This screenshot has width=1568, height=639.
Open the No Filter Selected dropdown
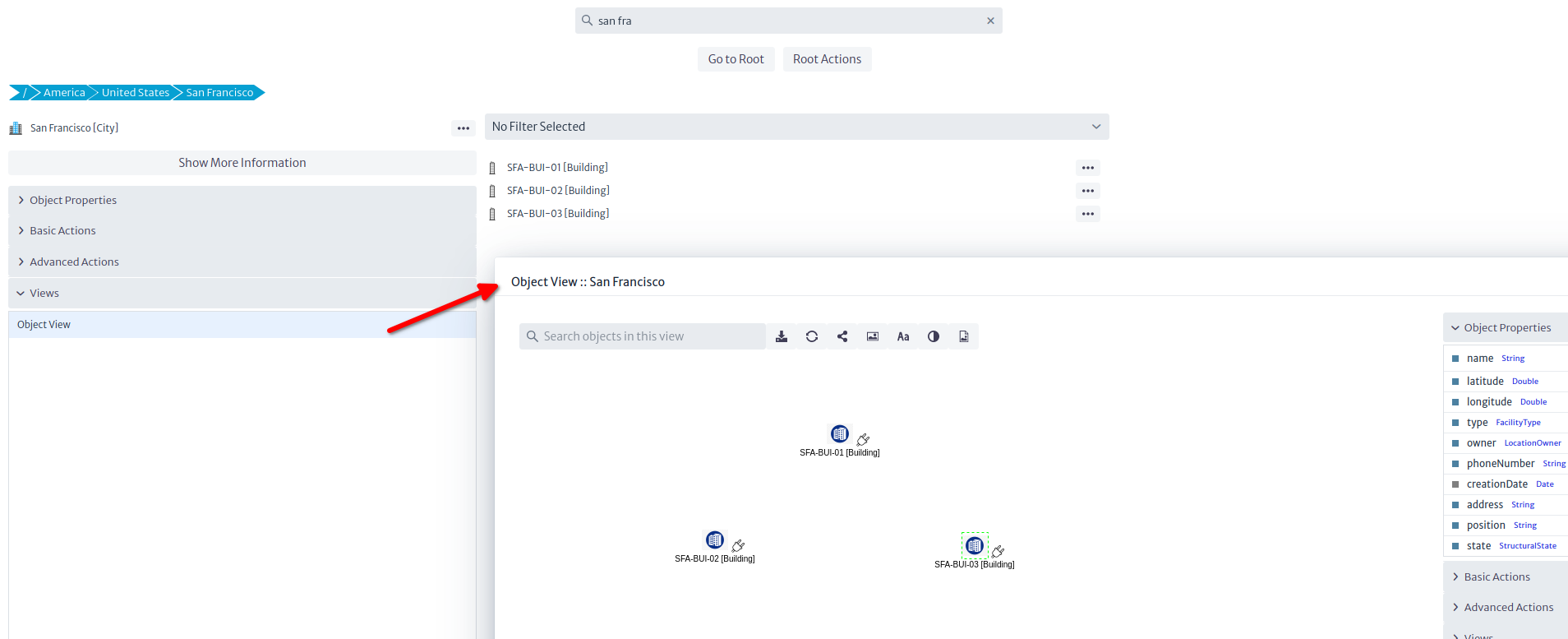coord(796,127)
